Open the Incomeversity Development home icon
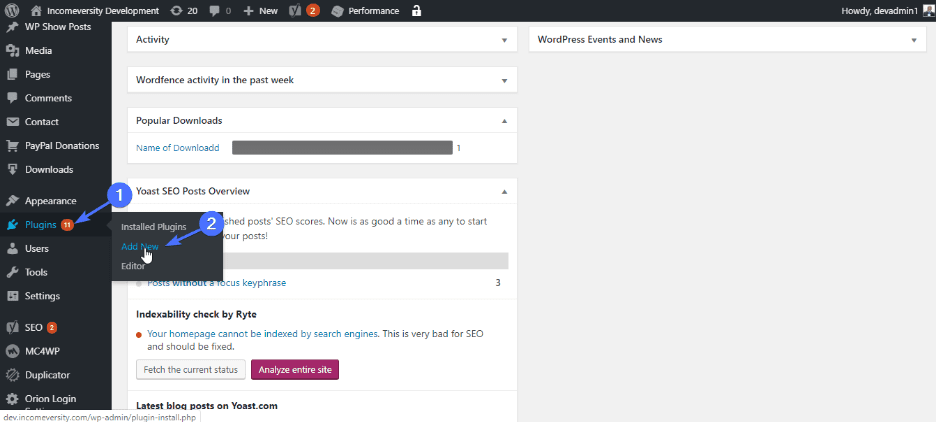The width and height of the screenshot is (938, 422). pos(36,11)
